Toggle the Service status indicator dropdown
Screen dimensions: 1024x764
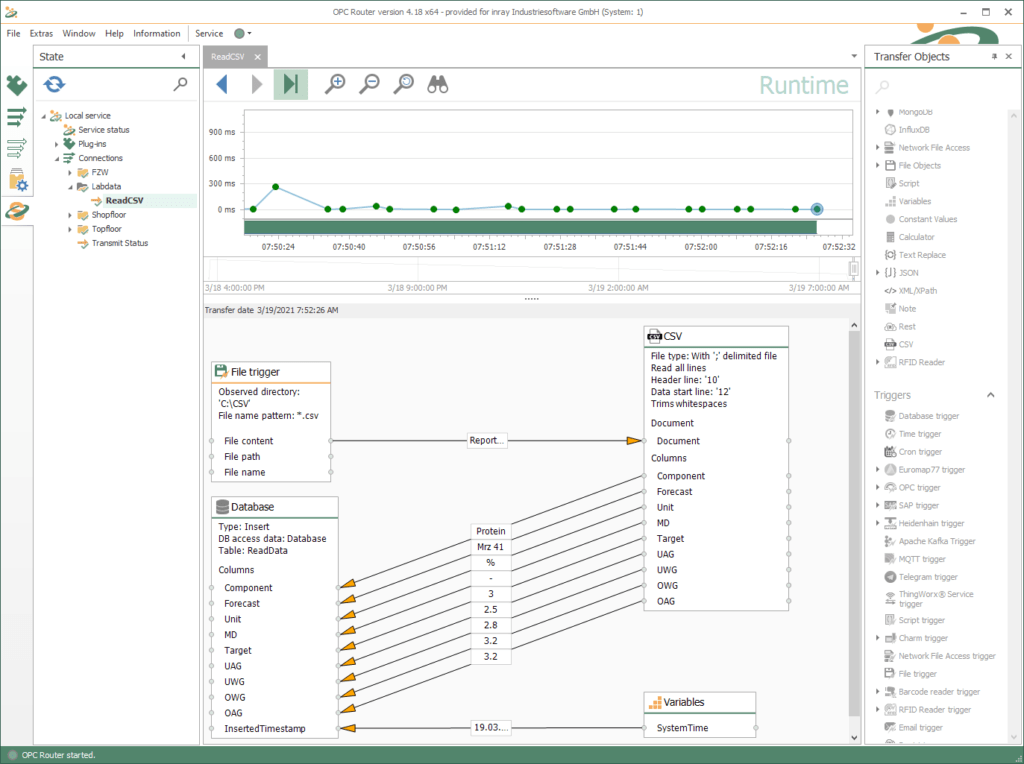[x=243, y=33]
